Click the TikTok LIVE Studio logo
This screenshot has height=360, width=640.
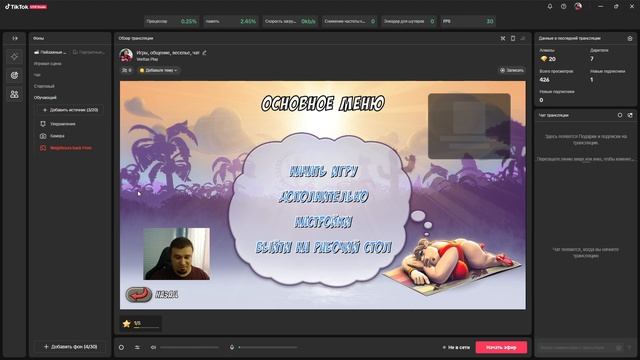(26, 7)
